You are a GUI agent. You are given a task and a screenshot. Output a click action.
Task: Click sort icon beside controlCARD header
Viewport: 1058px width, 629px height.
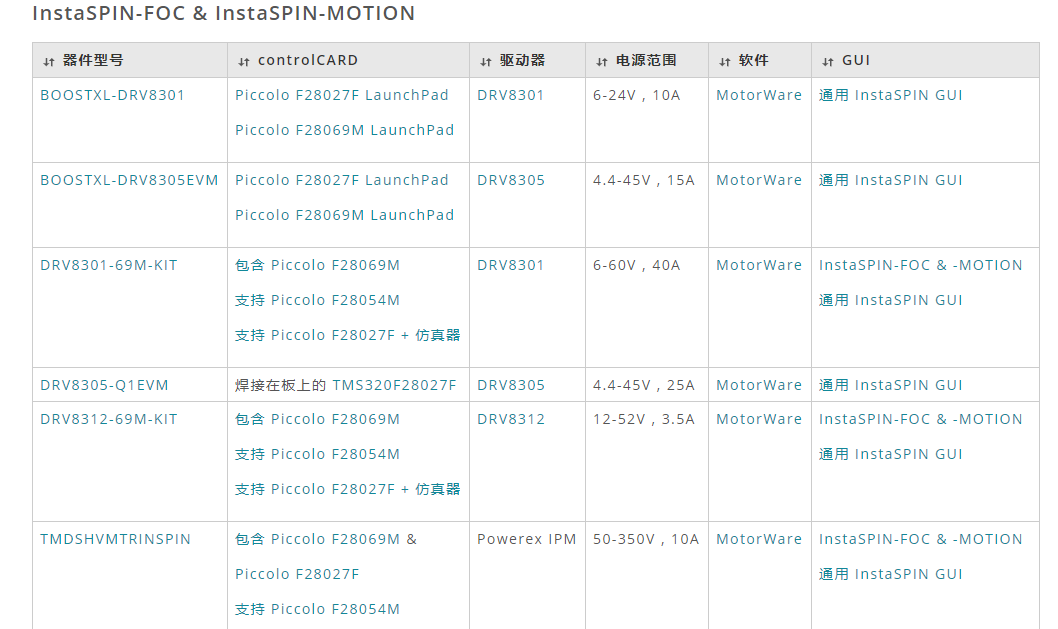(x=244, y=61)
